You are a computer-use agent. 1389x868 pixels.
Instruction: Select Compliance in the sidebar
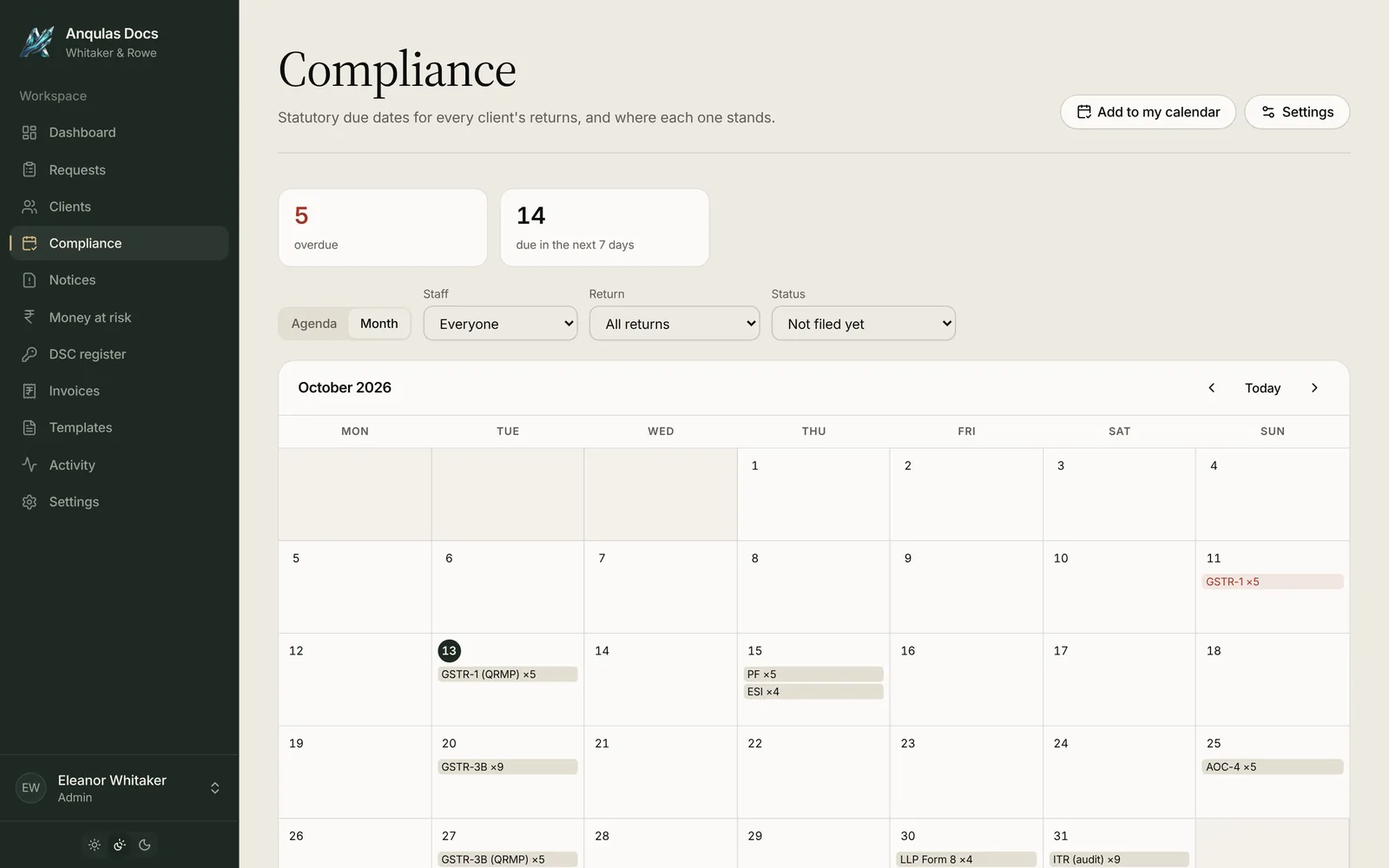(x=120, y=244)
